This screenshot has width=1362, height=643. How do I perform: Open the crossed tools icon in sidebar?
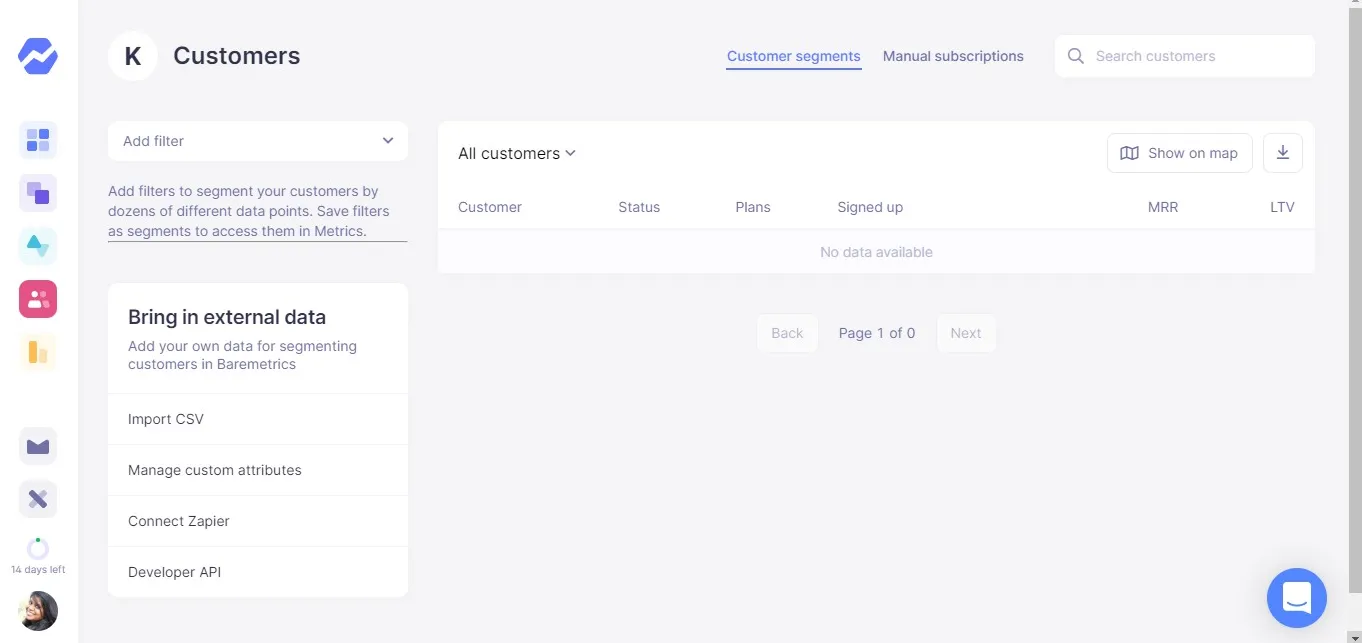[38, 499]
